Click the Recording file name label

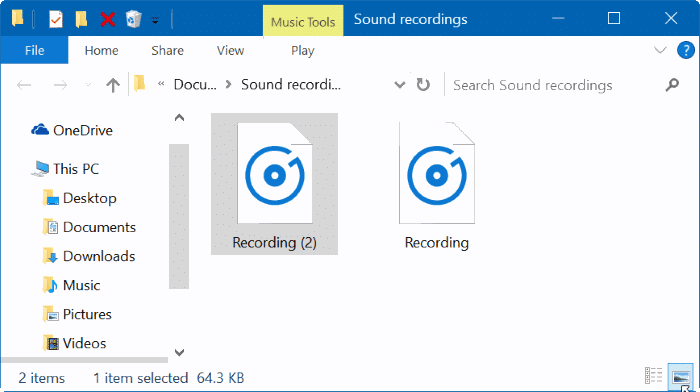pyautogui.click(x=437, y=243)
